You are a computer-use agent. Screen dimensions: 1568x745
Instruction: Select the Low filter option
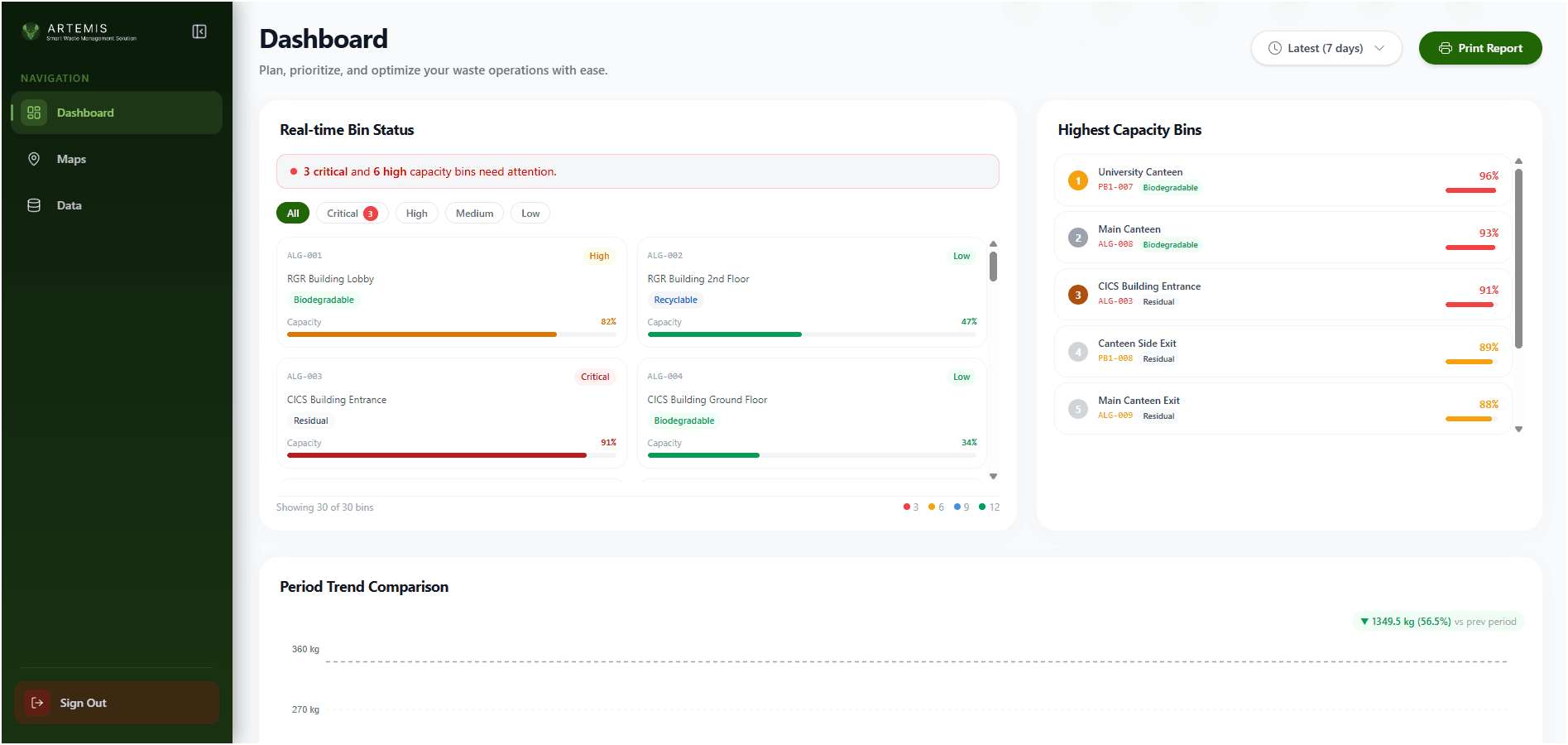point(530,213)
